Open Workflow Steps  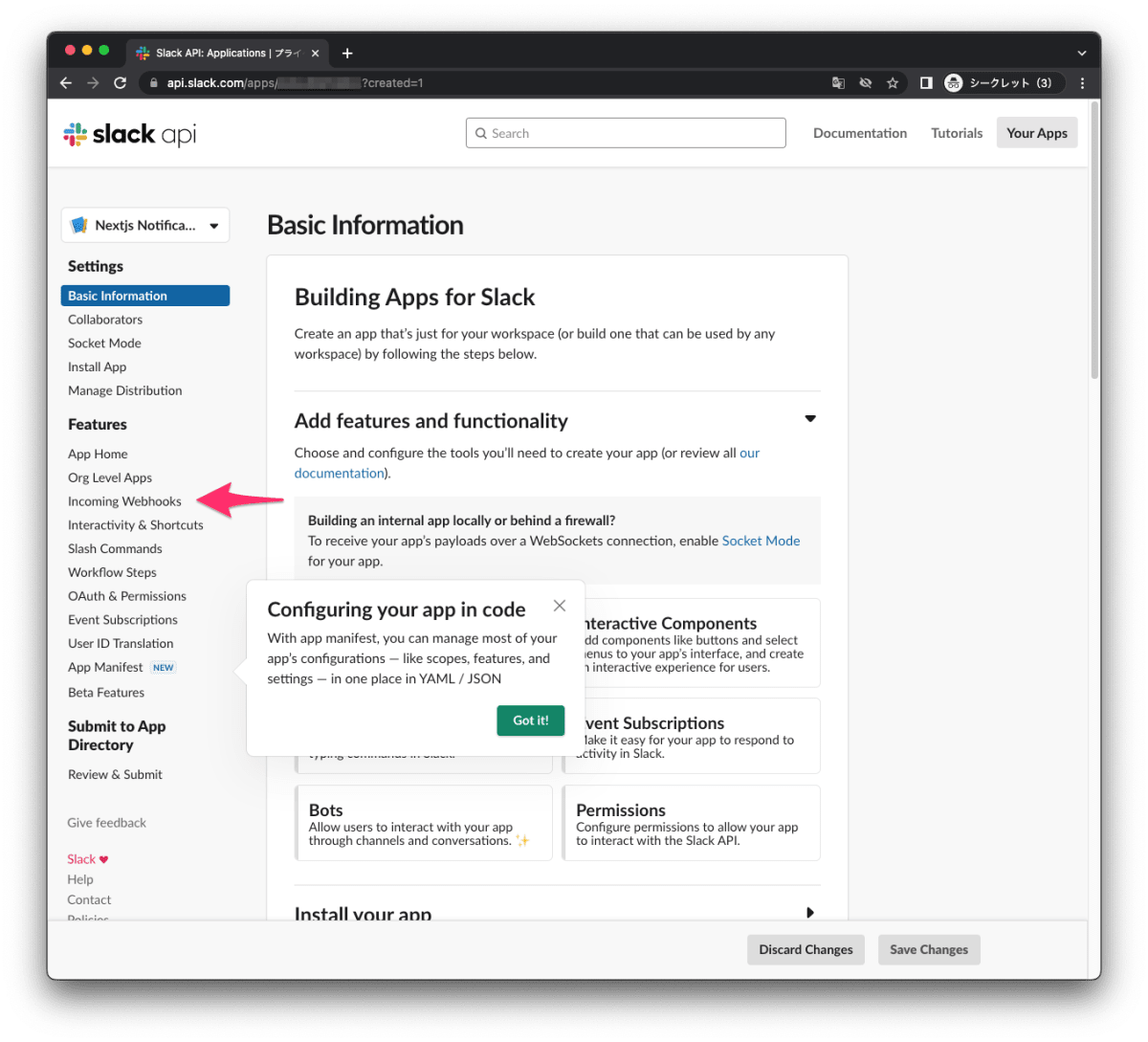tap(112, 572)
